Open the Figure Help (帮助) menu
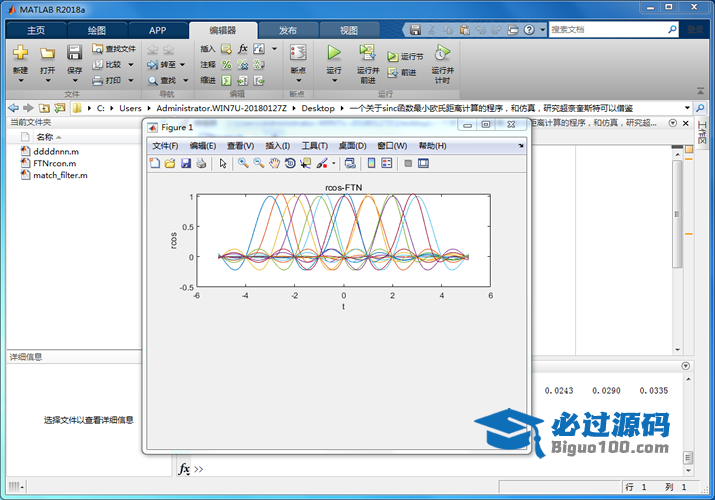Viewport: 715px width, 500px height. tap(433, 146)
